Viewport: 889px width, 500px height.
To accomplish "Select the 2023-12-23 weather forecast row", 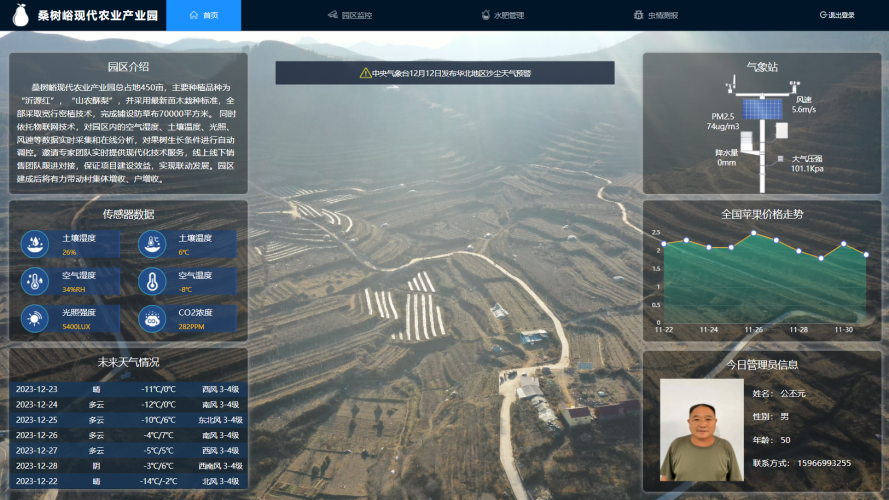I will click(128, 389).
